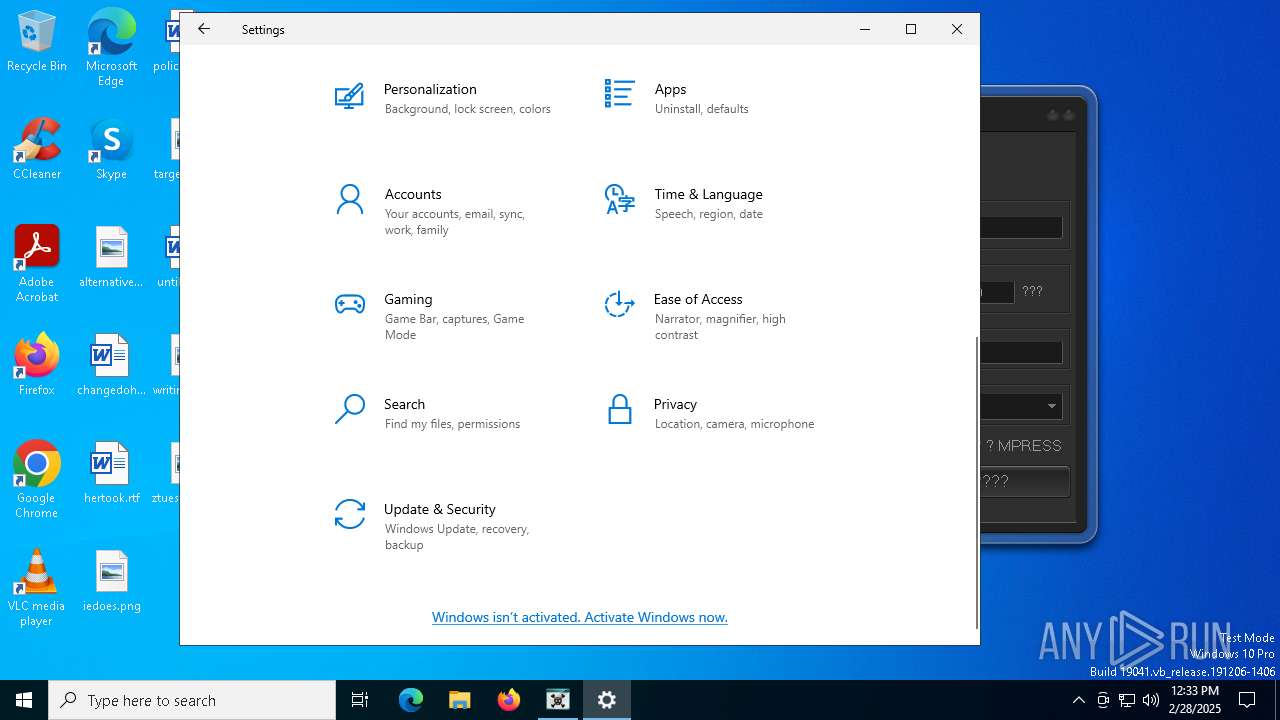The width and height of the screenshot is (1280, 720).
Task: Select iedoes.png file on desktop
Action: pos(111,581)
